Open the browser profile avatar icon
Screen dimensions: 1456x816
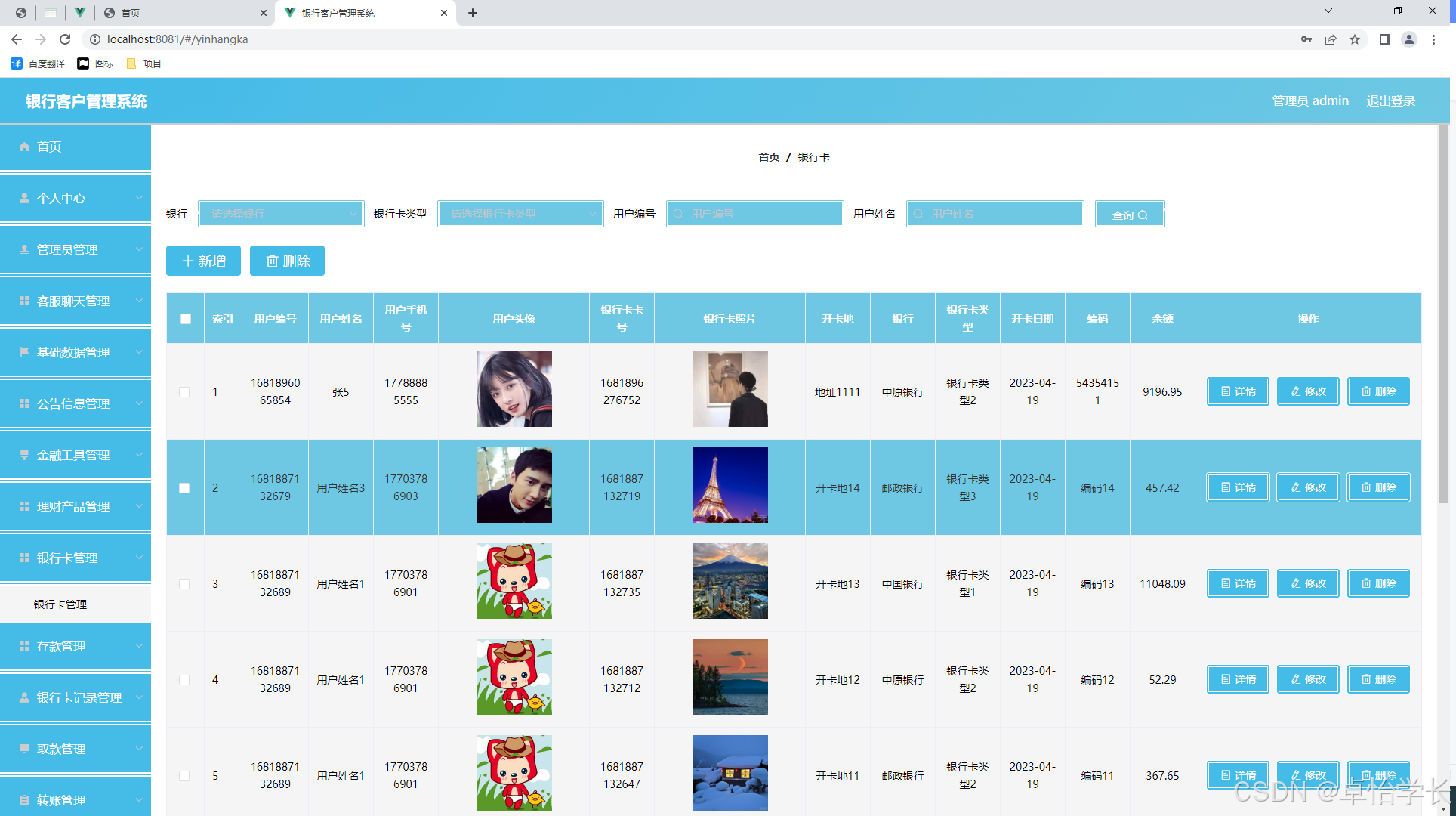point(1409,39)
